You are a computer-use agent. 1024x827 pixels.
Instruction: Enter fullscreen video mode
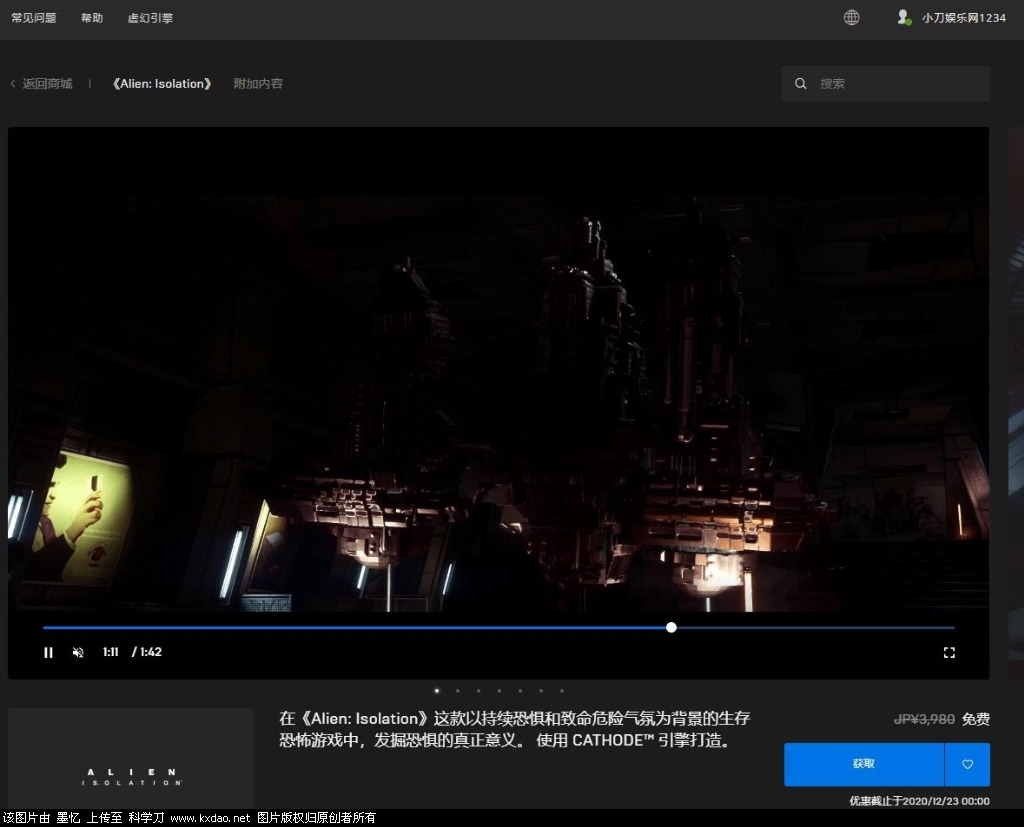point(949,653)
